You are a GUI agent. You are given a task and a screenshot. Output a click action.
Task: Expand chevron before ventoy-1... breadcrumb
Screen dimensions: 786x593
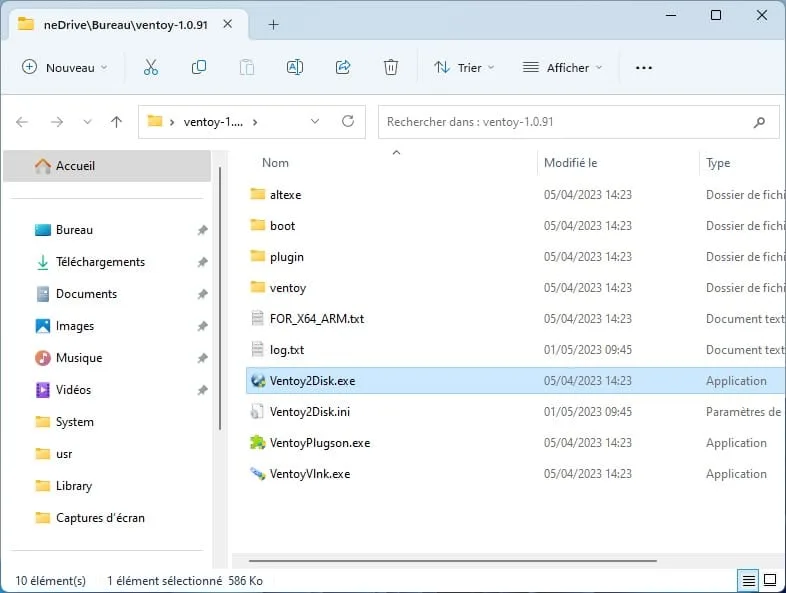tap(172, 122)
